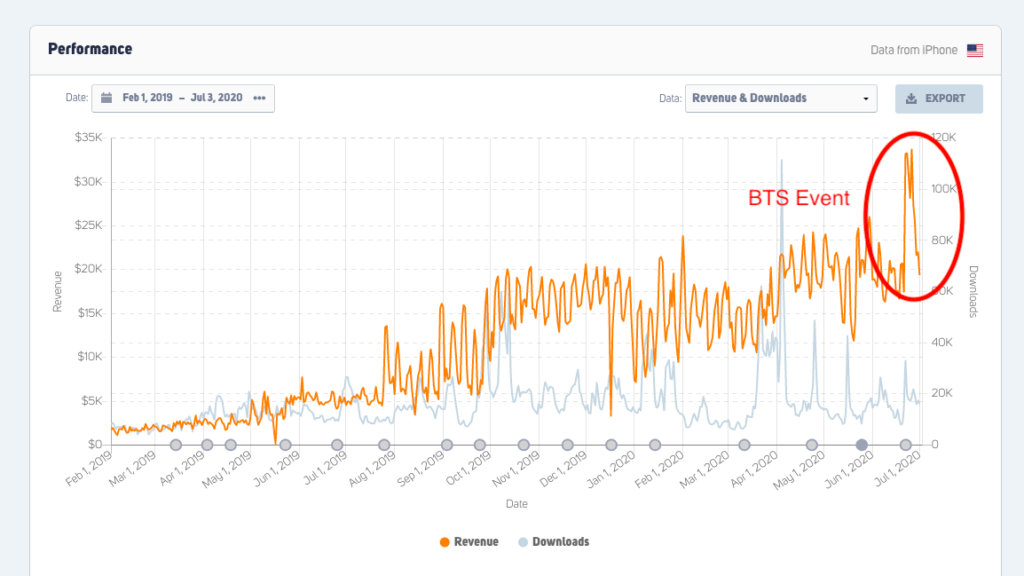Click the last event marker near Jul 1, 2020

pyautogui.click(x=906, y=445)
